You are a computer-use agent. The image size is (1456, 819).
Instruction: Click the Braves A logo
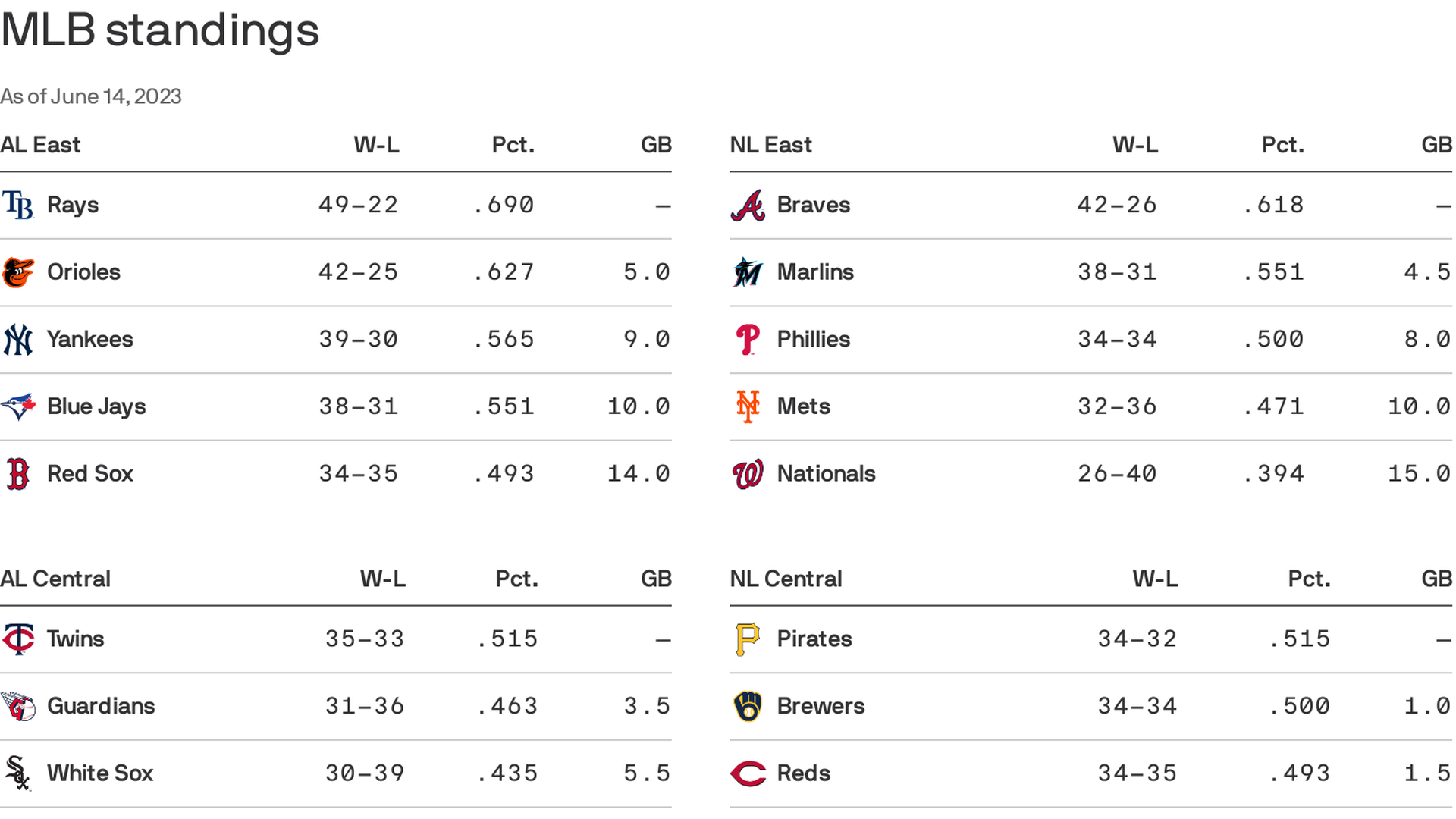[x=748, y=205]
